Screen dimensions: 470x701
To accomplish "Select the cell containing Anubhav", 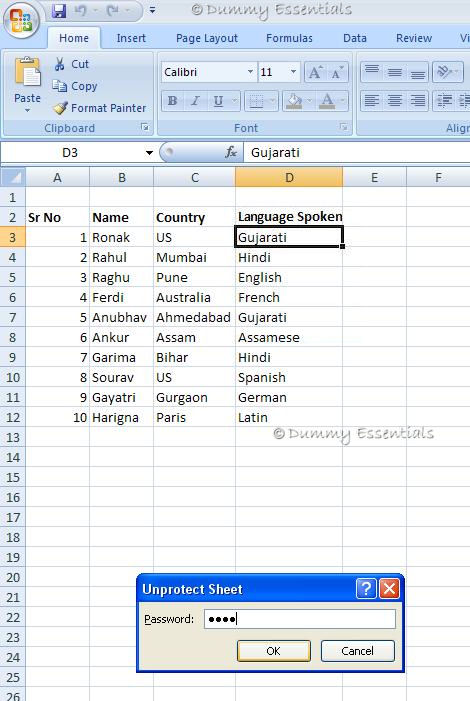I will (122, 317).
